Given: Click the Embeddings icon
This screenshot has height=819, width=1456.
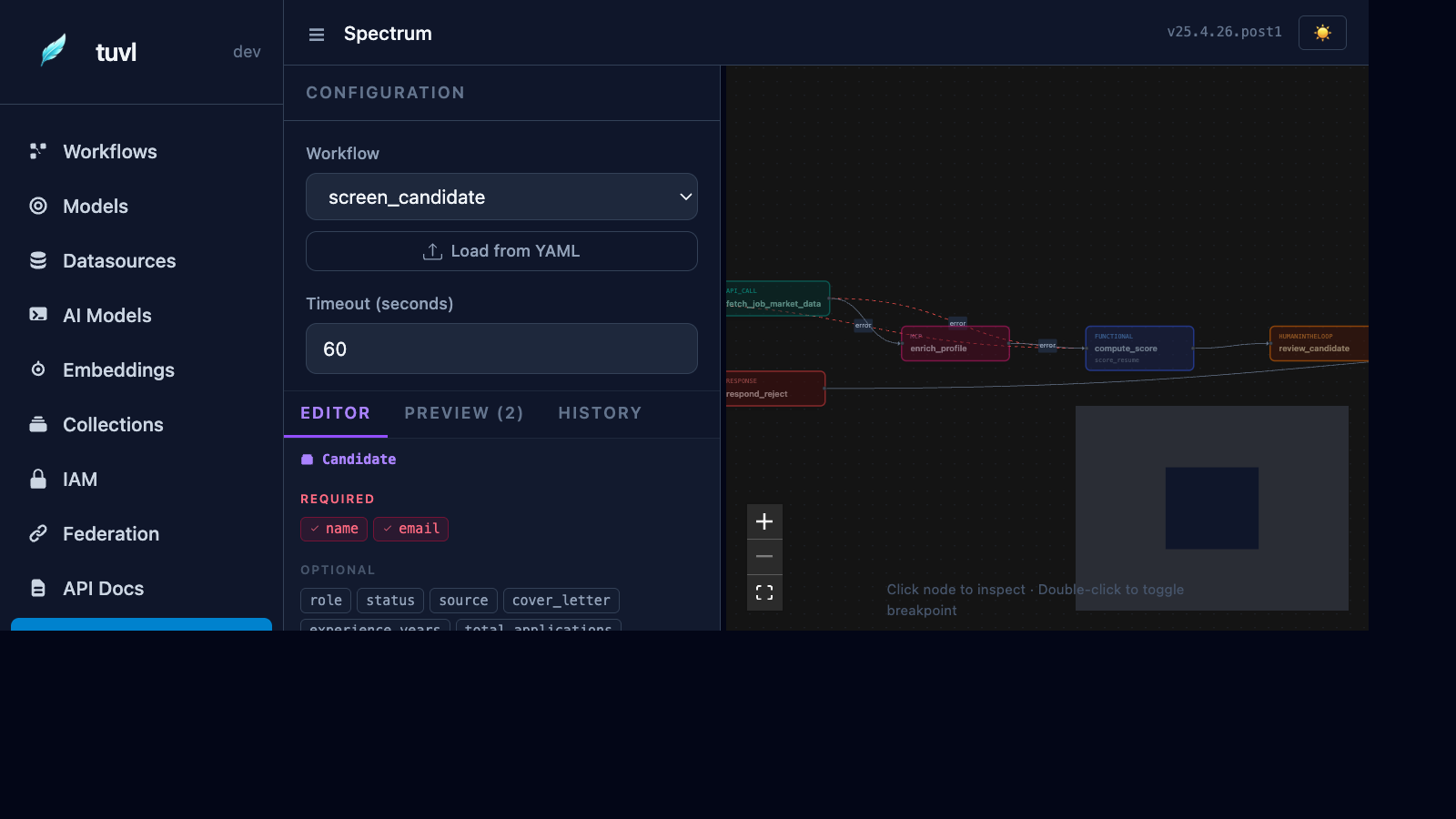Looking at the screenshot, I should tap(38, 369).
